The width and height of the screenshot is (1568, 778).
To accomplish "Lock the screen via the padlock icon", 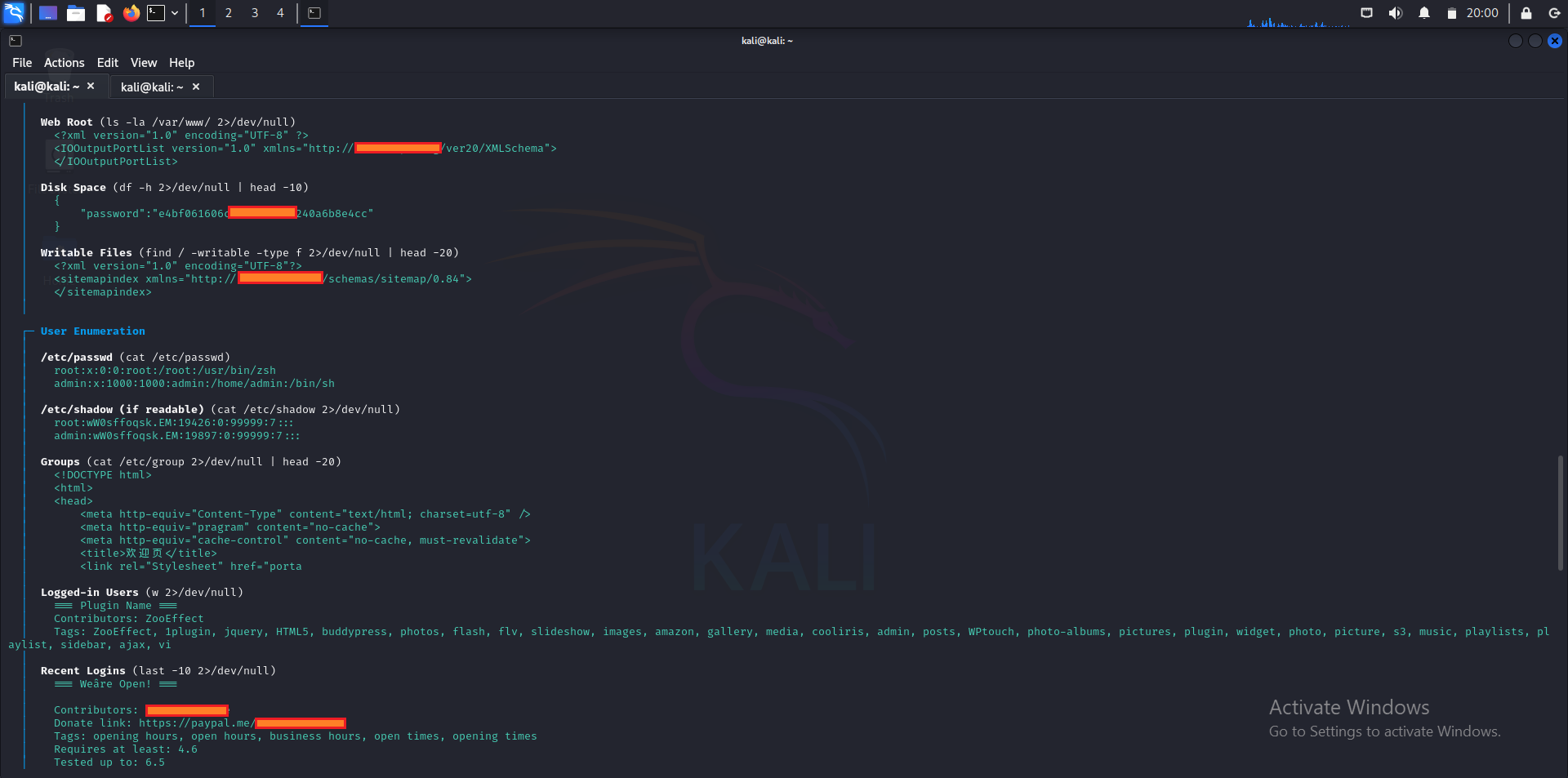I will pos(1525,13).
